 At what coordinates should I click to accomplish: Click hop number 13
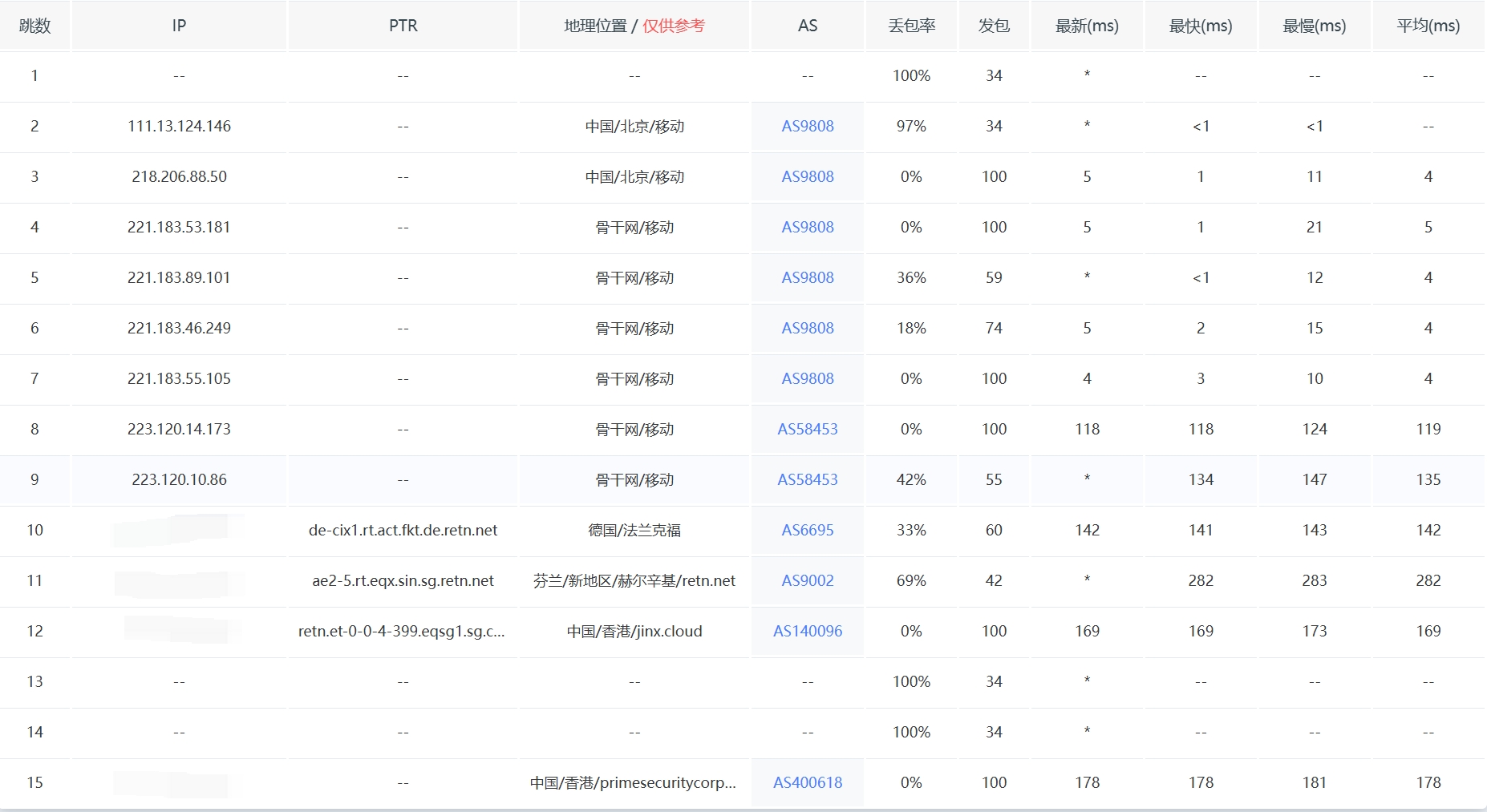tap(34, 681)
